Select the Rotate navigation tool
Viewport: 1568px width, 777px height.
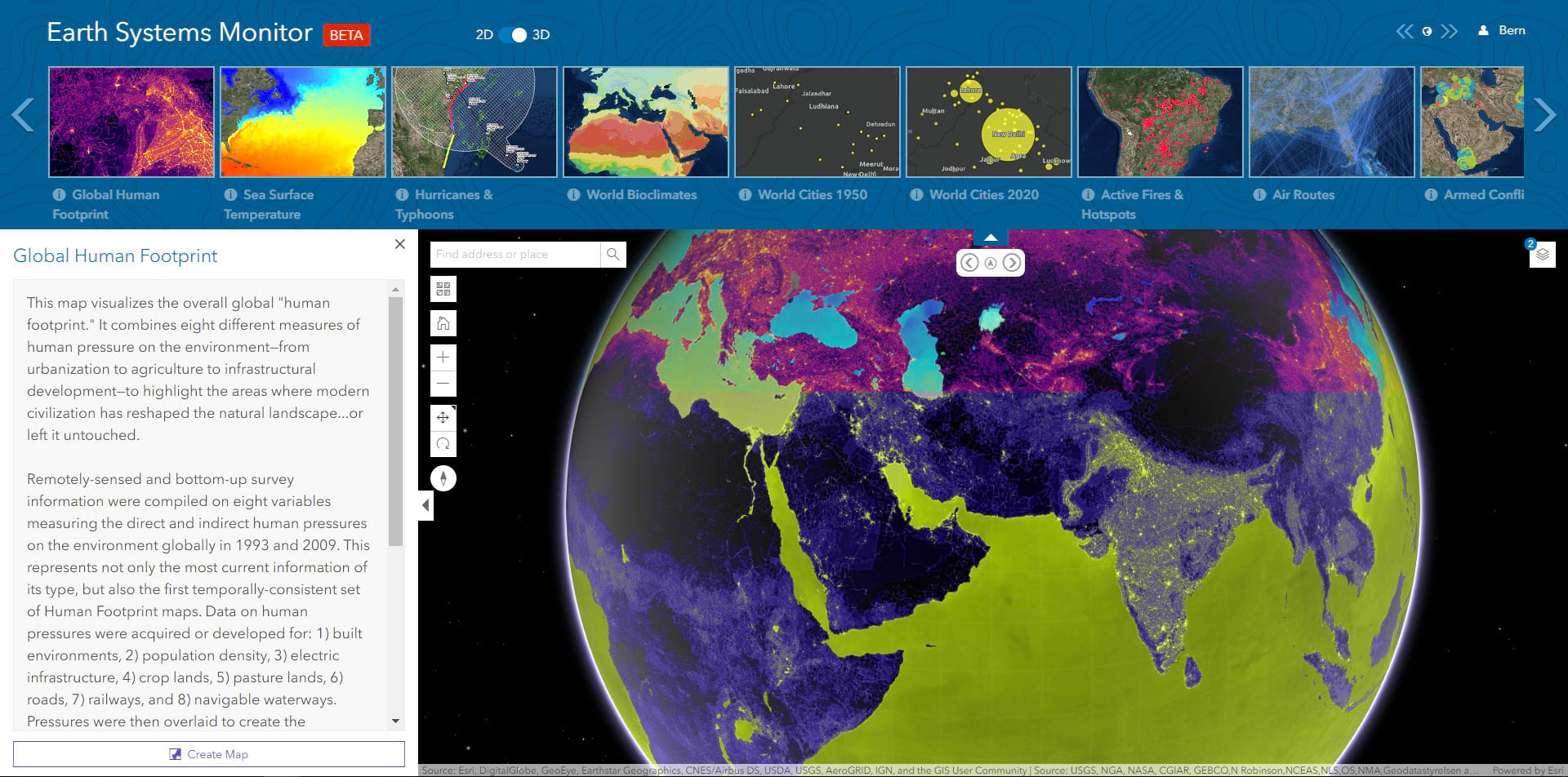pyautogui.click(x=443, y=443)
